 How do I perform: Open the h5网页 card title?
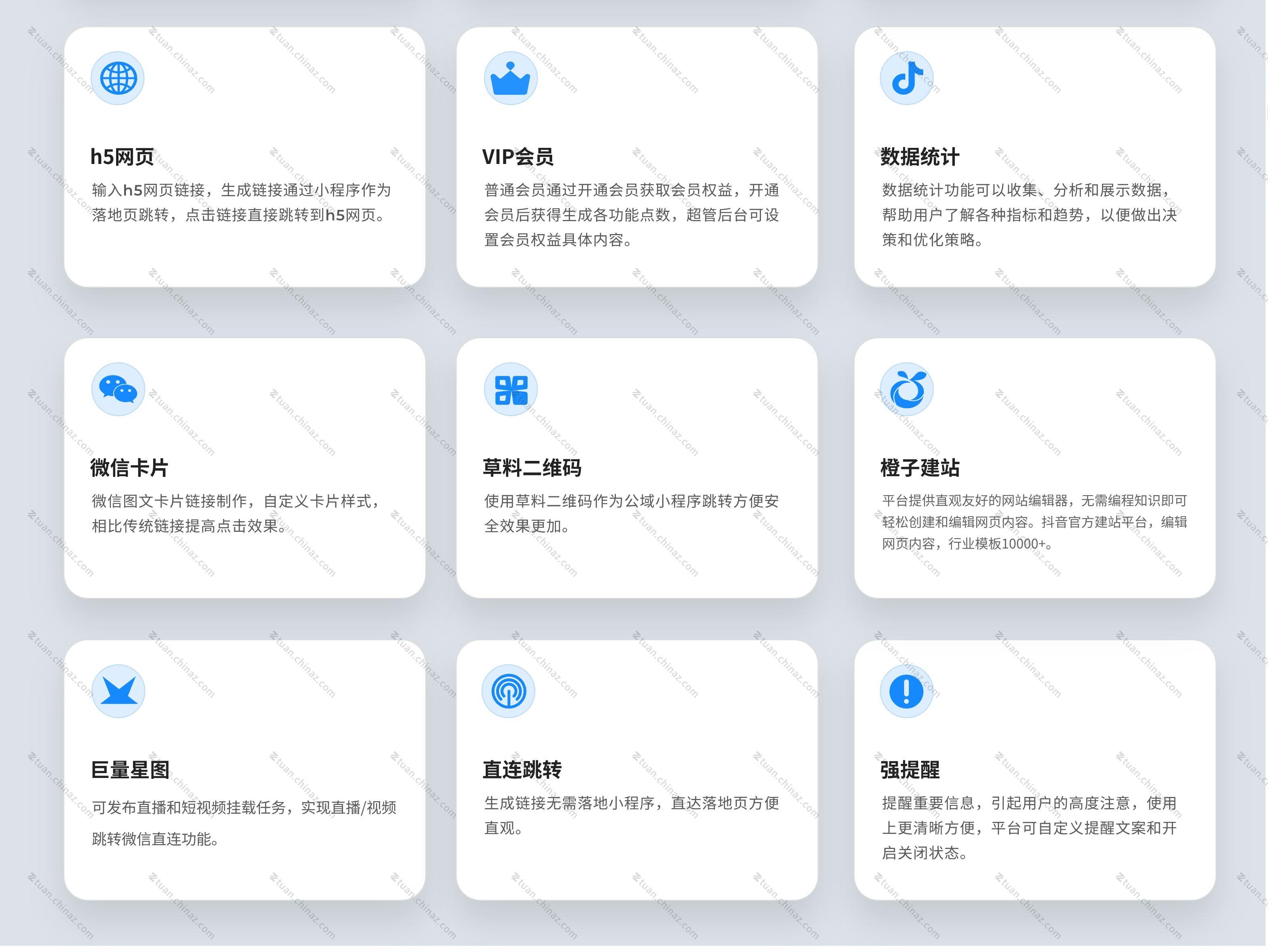click(122, 156)
